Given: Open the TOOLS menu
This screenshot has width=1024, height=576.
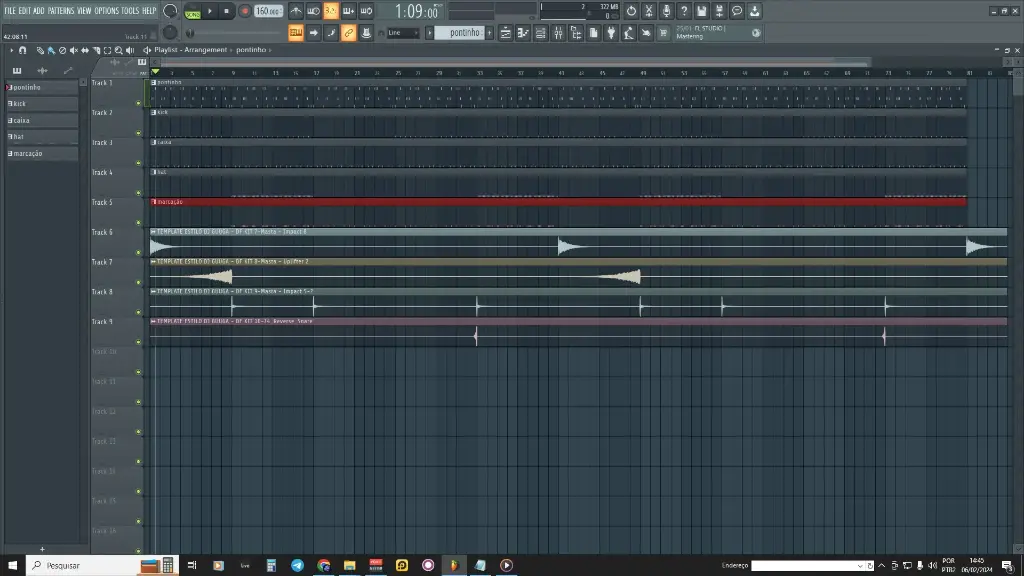Looking at the screenshot, I should coord(130,10).
